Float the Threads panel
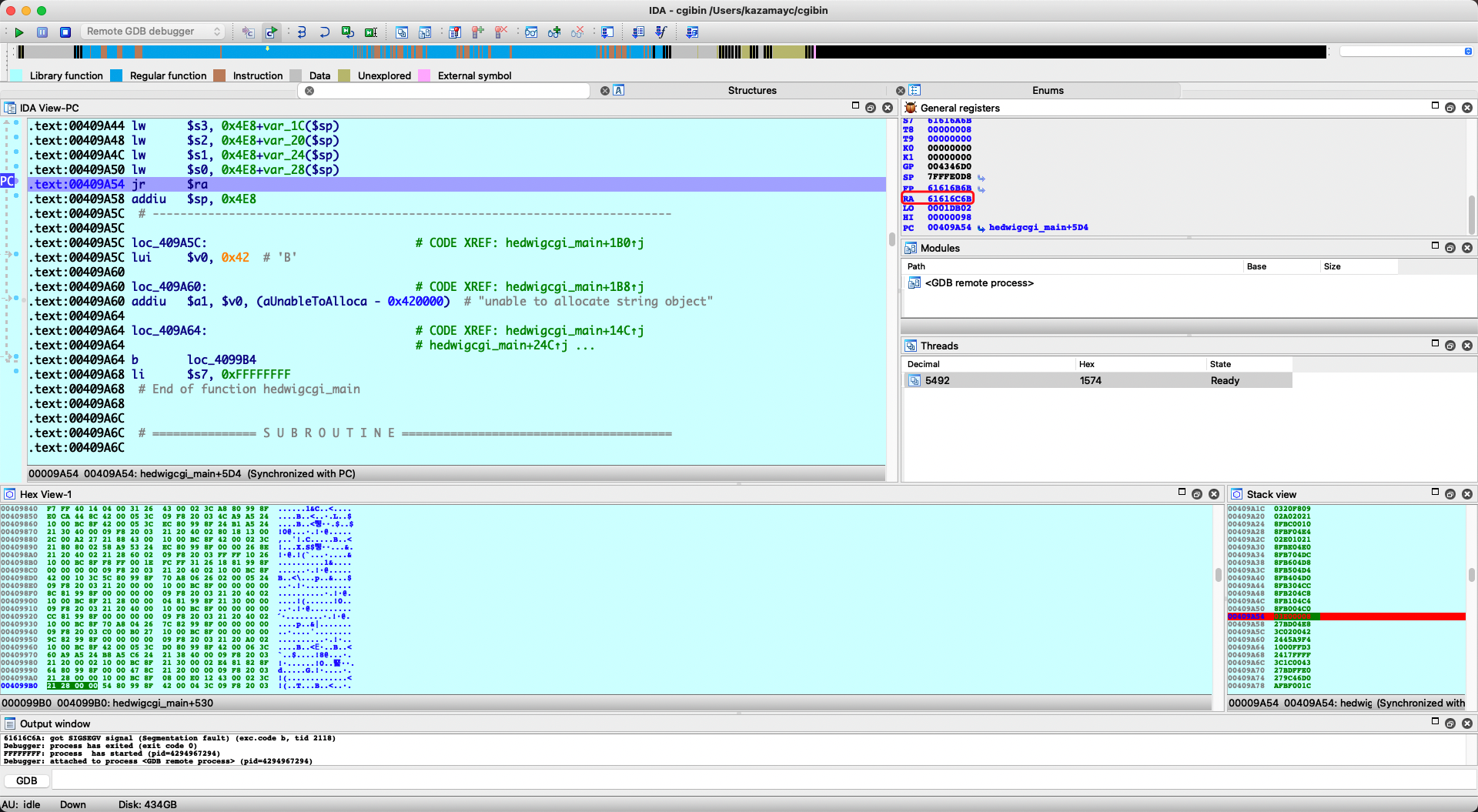 1450,346
